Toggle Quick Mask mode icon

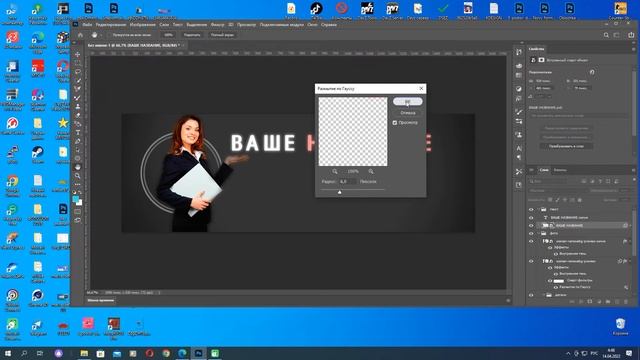point(78,212)
